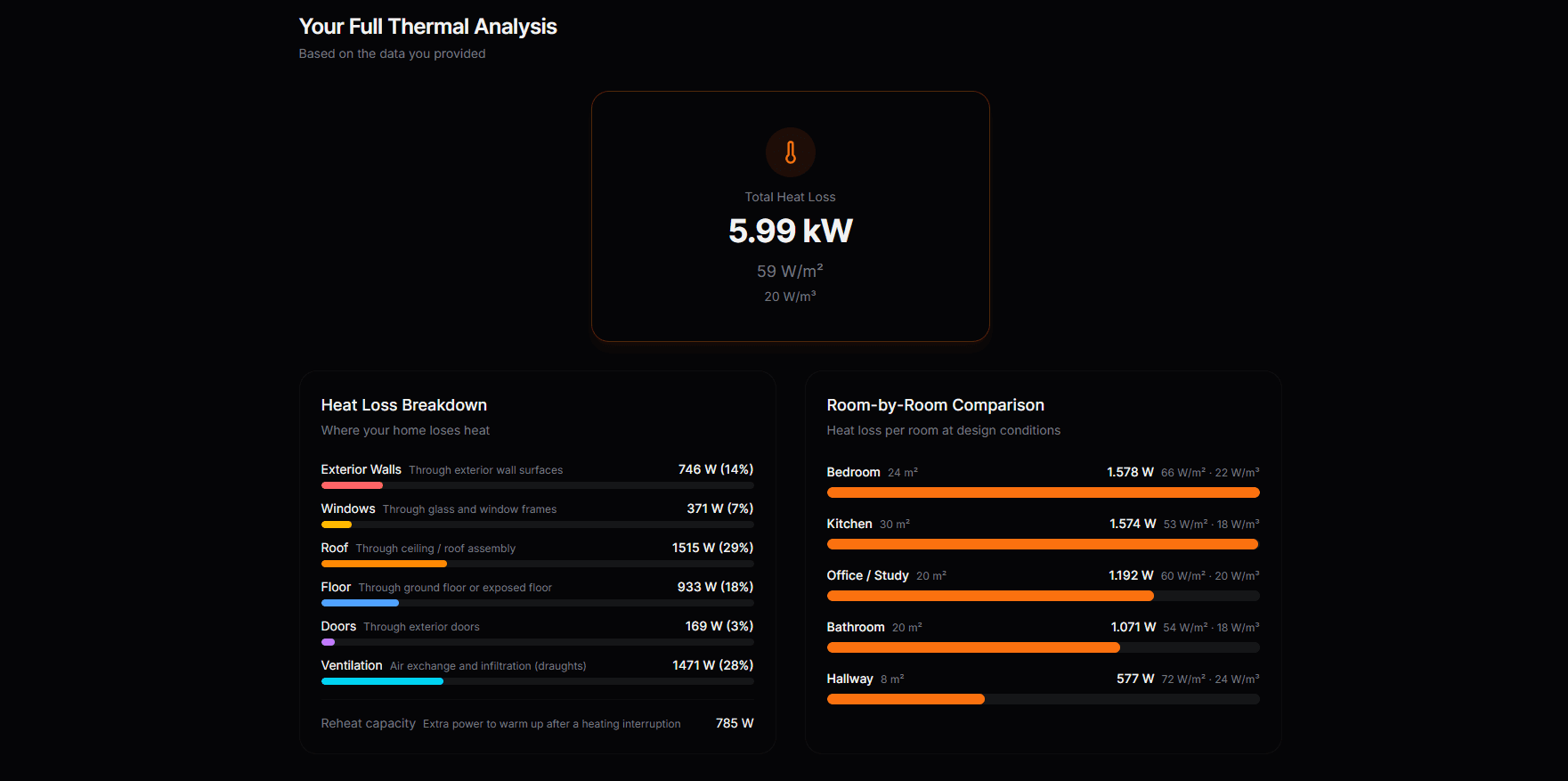Click the Doors purple progress bar

click(x=328, y=642)
